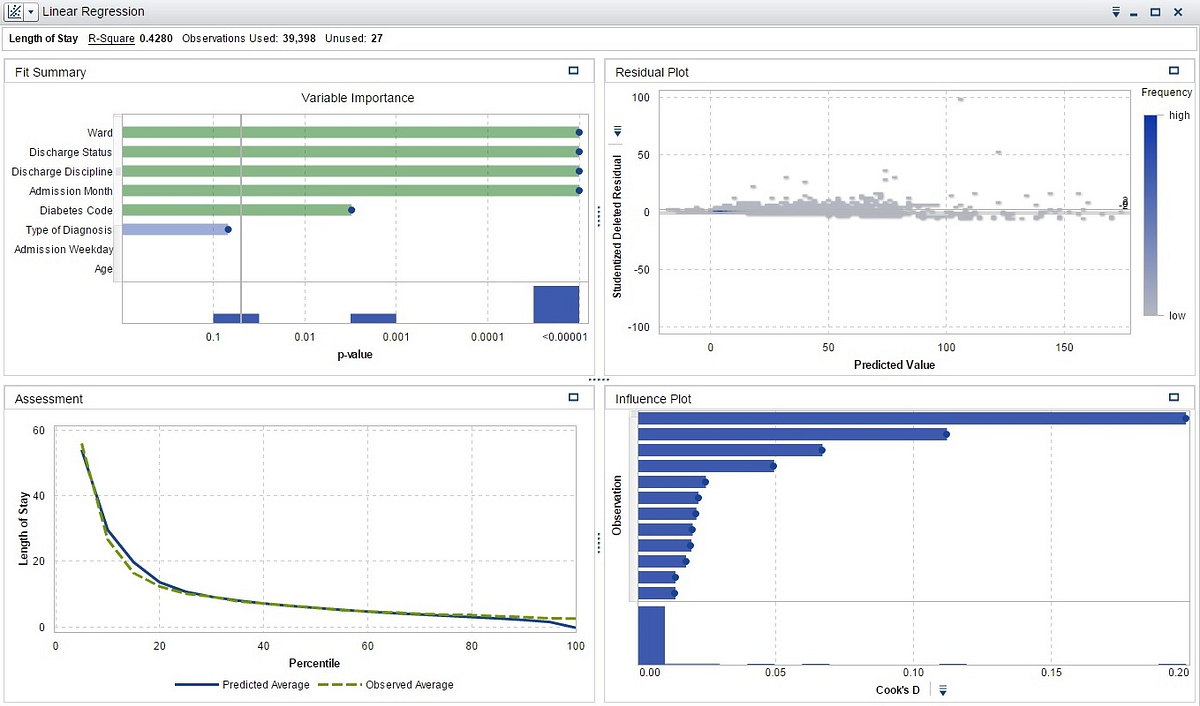Select the Ward variable importance bar

click(352, 132)
